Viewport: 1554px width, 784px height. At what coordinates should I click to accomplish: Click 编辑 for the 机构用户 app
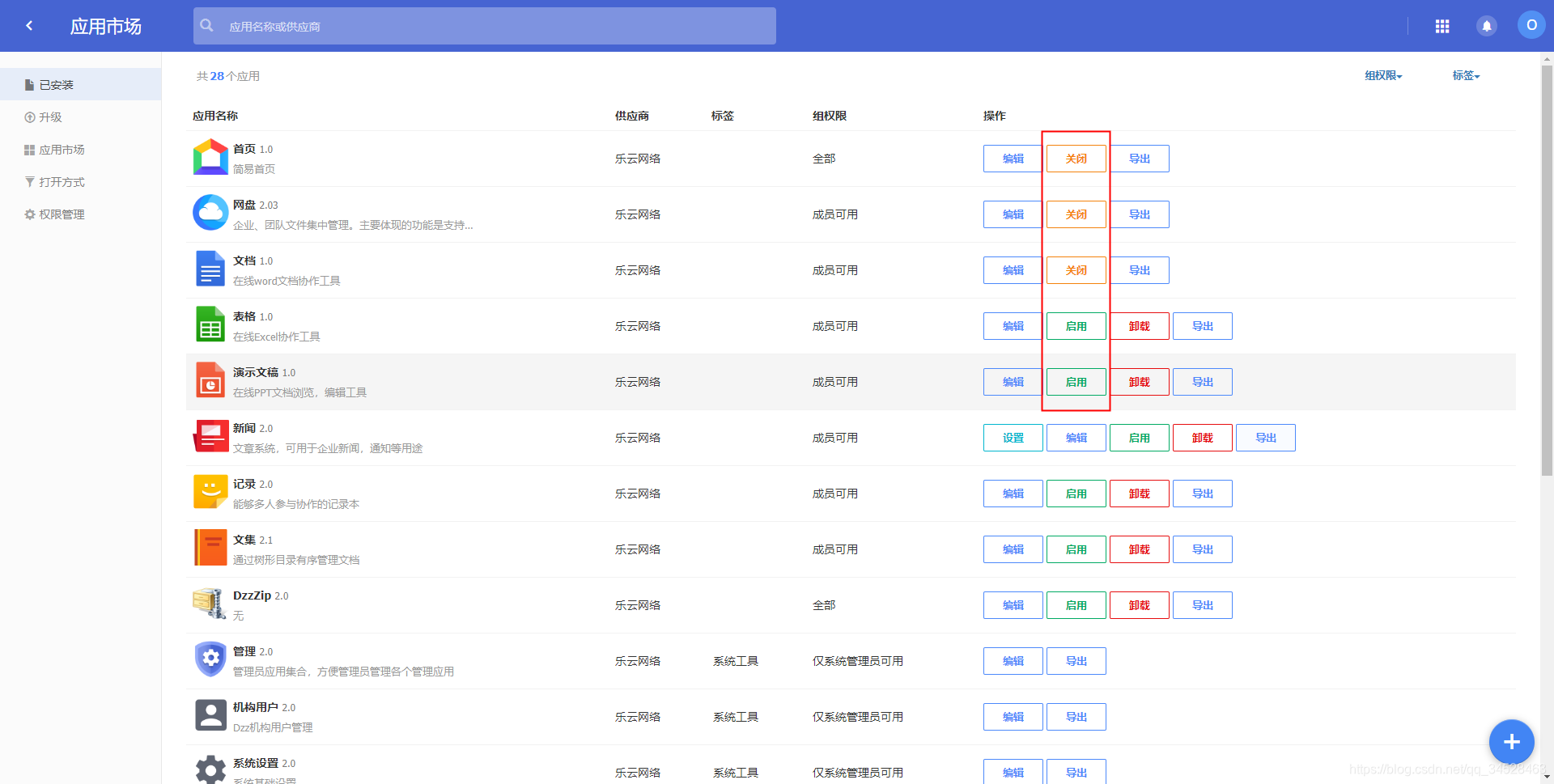pyautogui.click(x=1013, y=717)
